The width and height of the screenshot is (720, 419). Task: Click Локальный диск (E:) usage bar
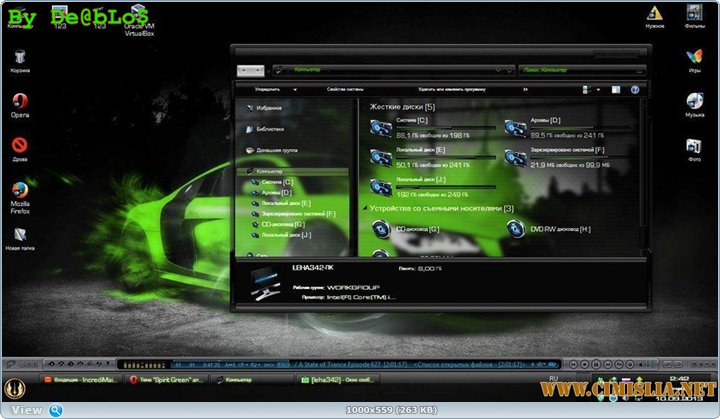click(x=446, y=157)
